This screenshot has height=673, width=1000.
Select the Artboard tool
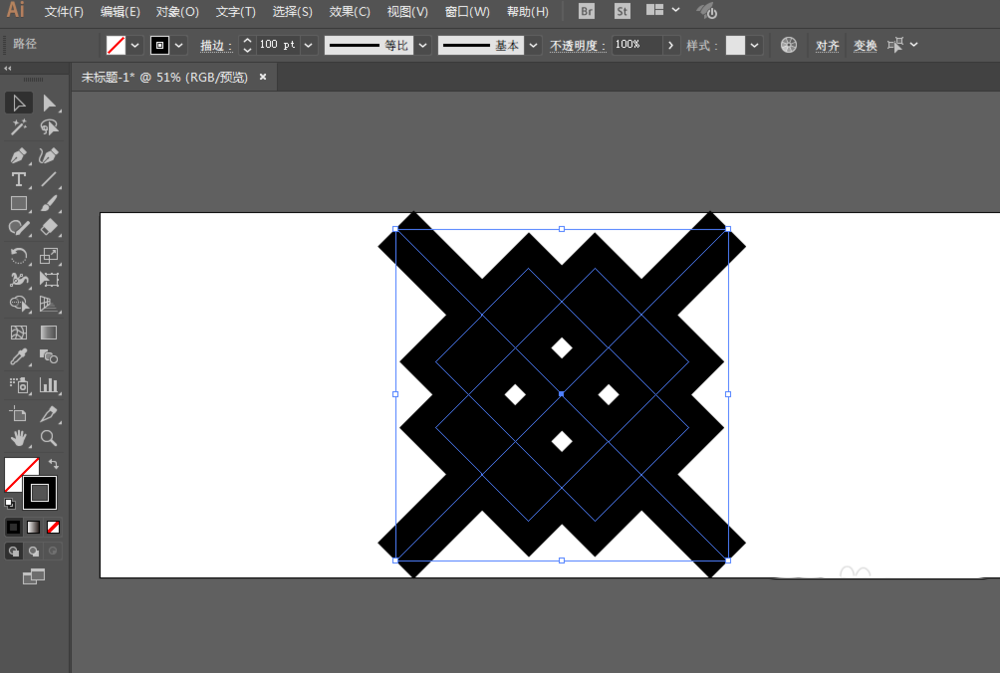[x=18, y=414]
